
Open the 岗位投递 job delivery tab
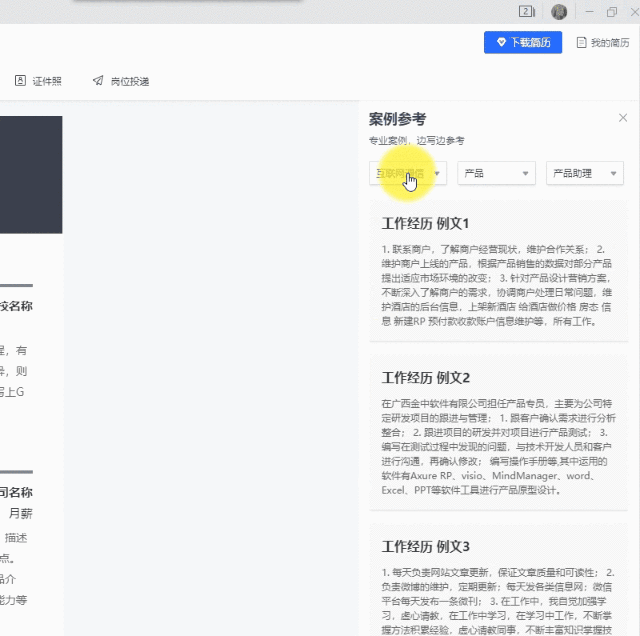[x=121, y=81]
